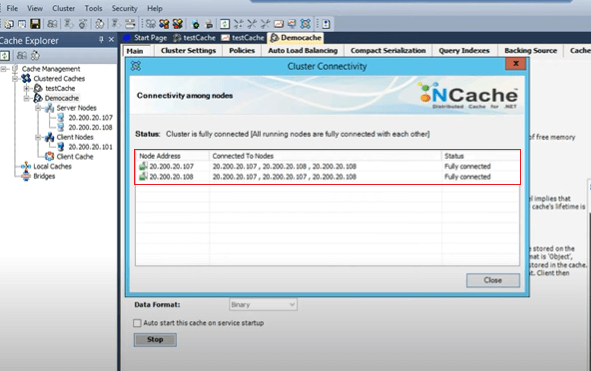Switch to the Cluster Settings tab
Screen dimensions: 591x371
[188, 51]
